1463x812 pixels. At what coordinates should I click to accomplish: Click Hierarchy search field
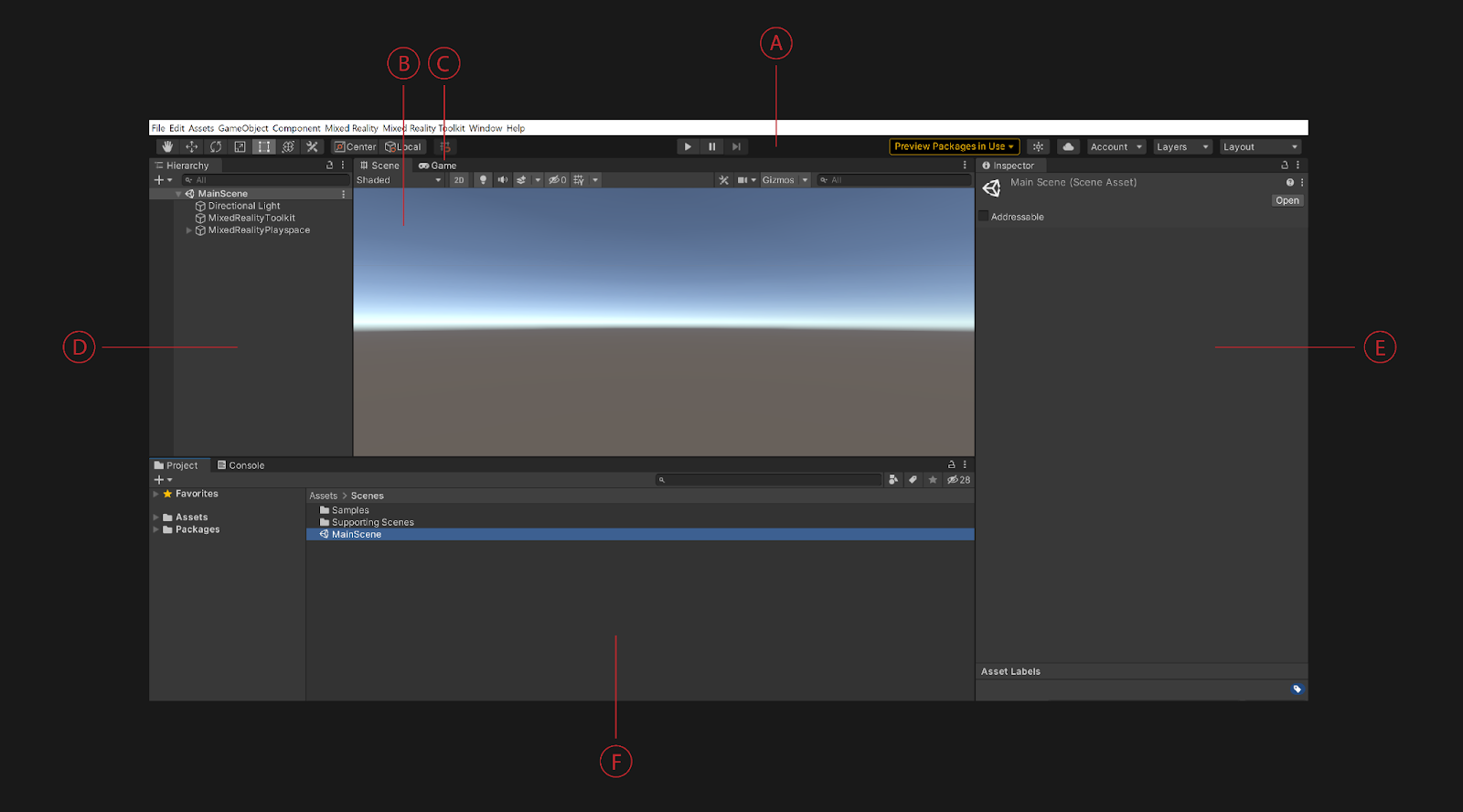(265, 180)
